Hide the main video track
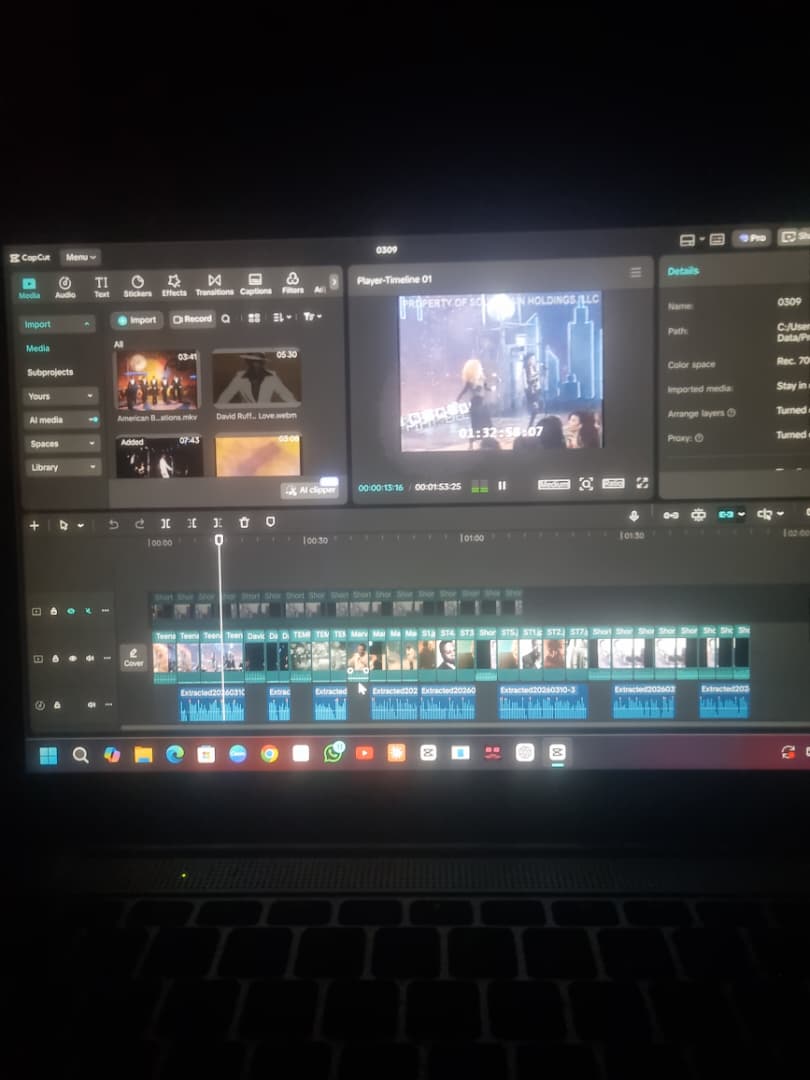 click(x=72, y=658)
